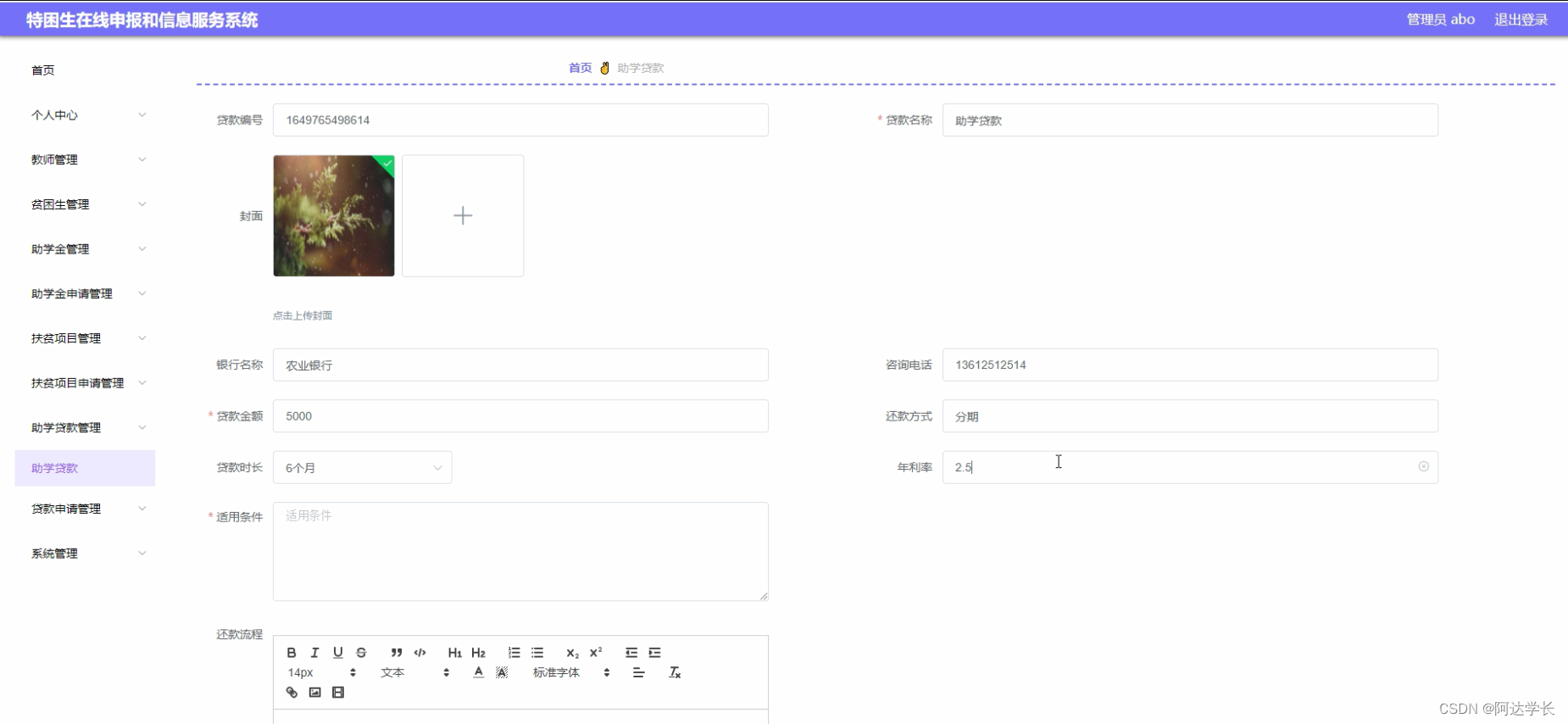Insert a blockquote with the quote icon
The width and height of the screenshot is (1568, 724).
pos(396,653)
